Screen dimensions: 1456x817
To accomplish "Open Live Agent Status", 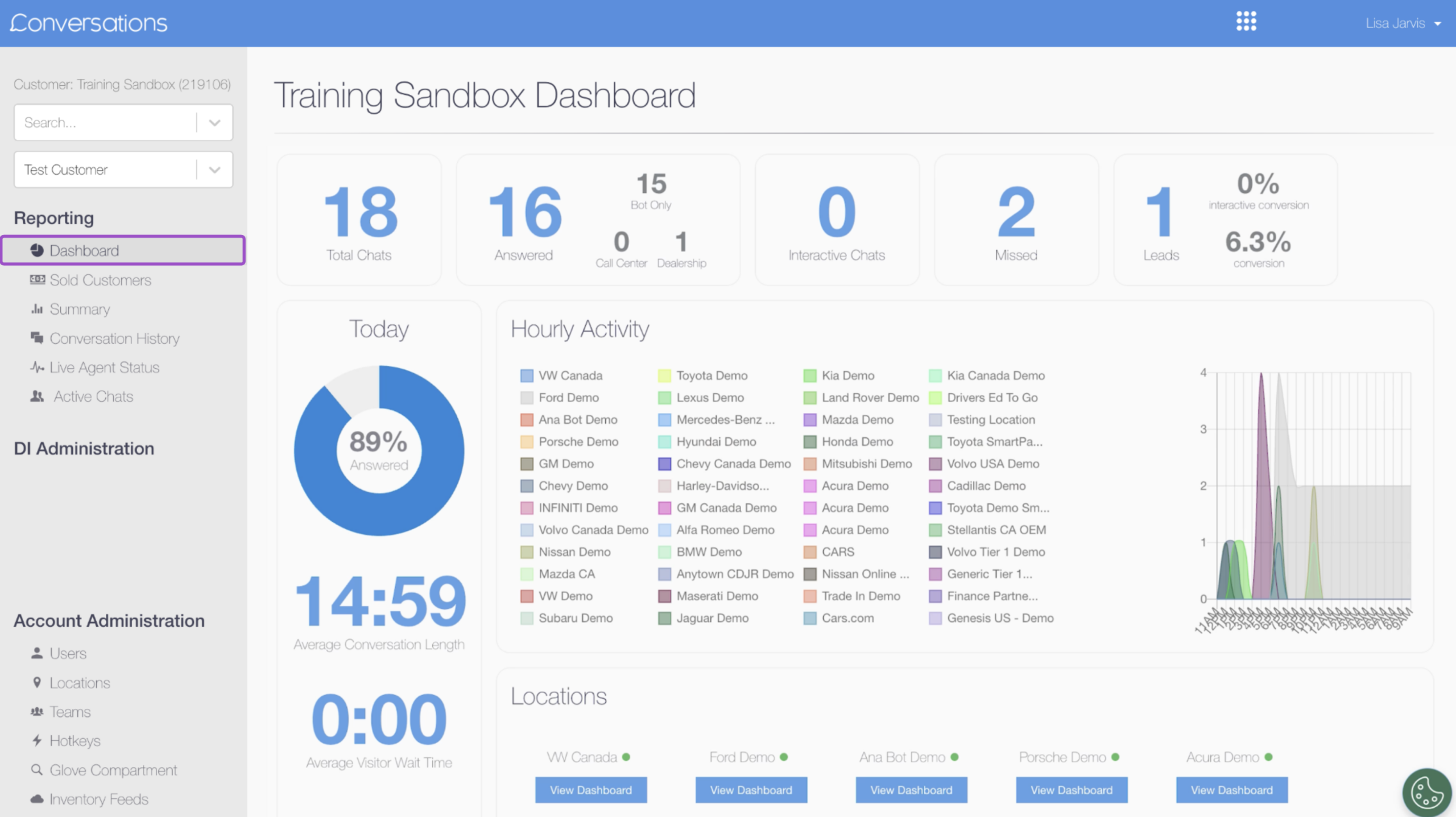I will [x=104, y=368].
